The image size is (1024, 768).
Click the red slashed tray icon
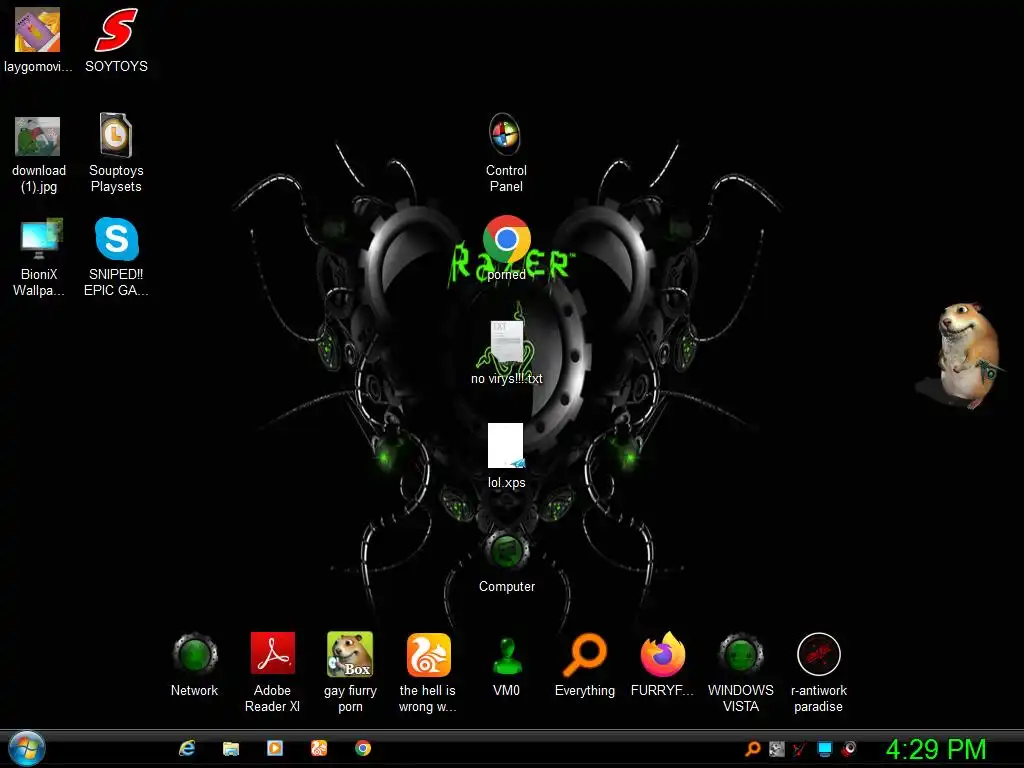[x=800, y=748]
